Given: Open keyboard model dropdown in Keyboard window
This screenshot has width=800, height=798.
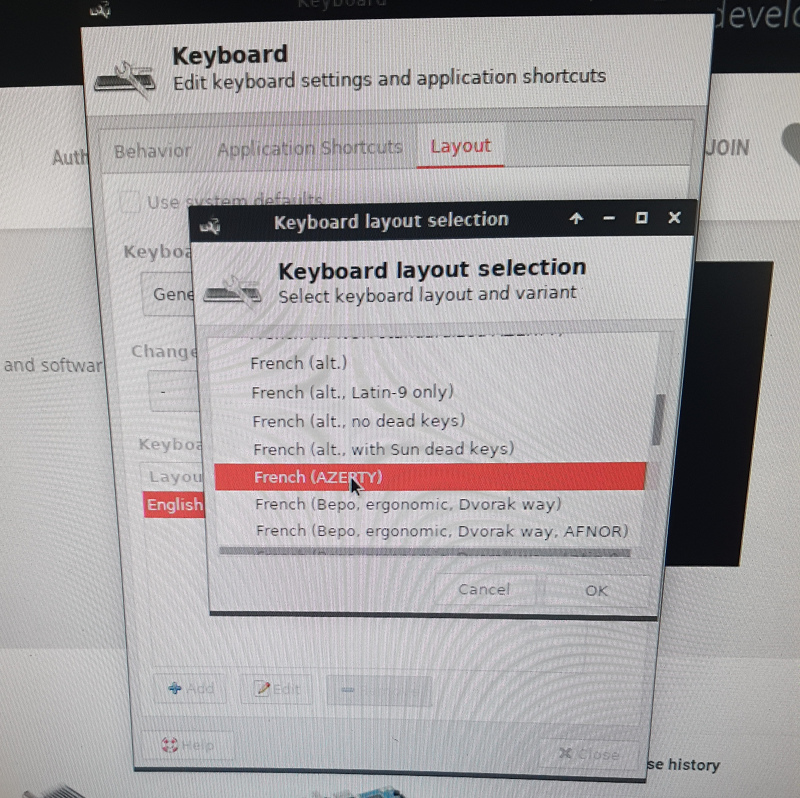Looking at the screenshot, I should click(x=168, y=294).
